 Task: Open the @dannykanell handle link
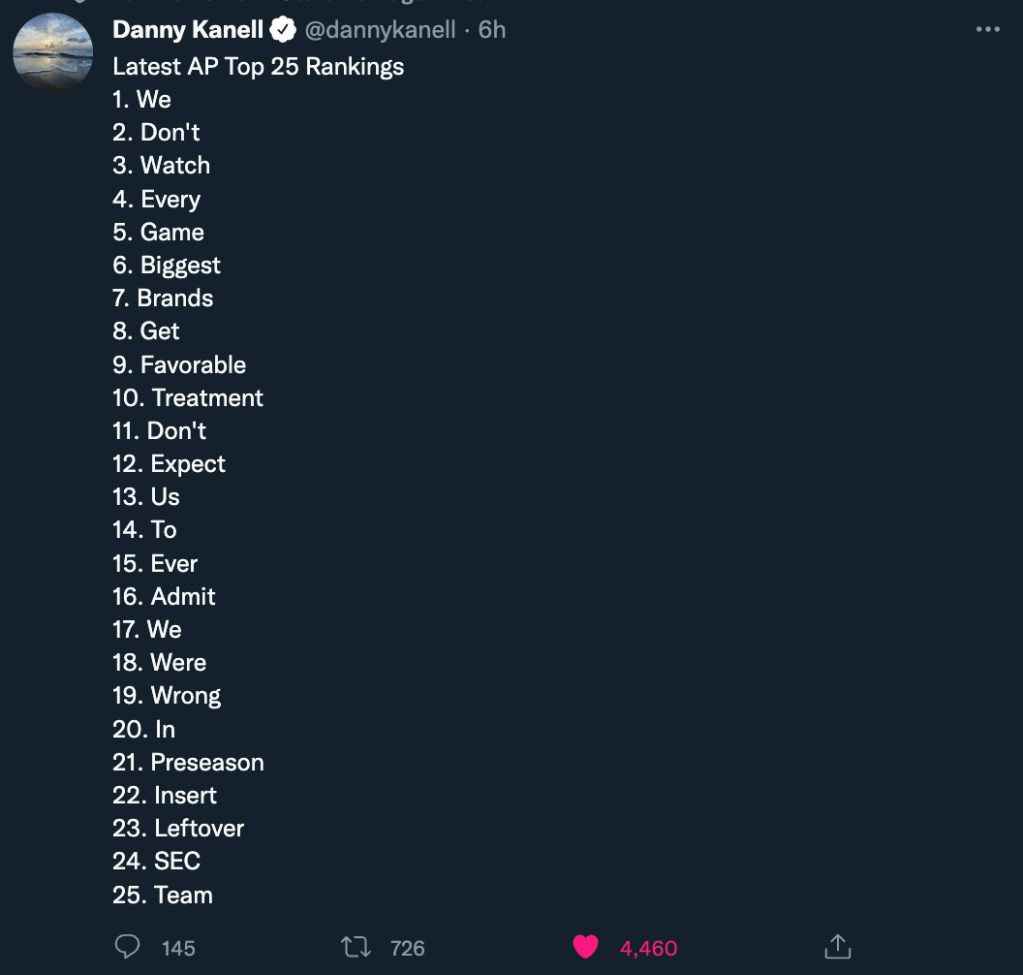coord(379,31)
